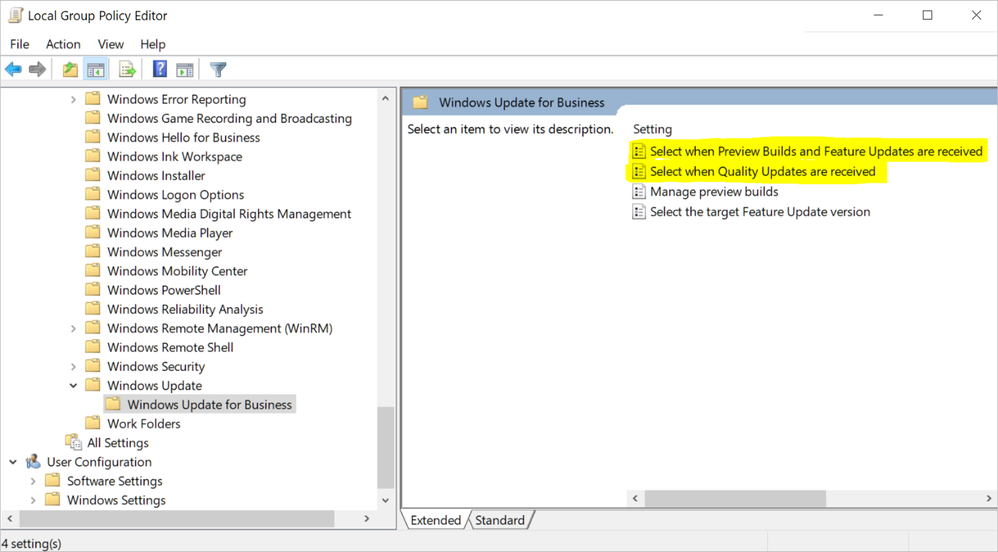The width and height of the screenshot is (998, 552).
Task: Click the Work Folders folder icon
Action: coord(93,423)
